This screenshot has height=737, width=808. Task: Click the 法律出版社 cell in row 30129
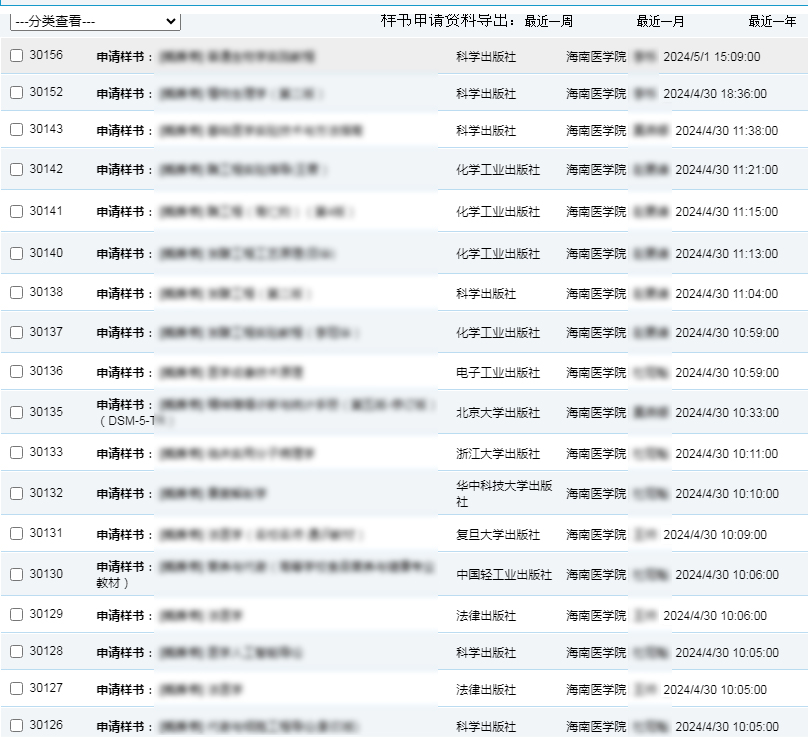click(x=485, y=616)
